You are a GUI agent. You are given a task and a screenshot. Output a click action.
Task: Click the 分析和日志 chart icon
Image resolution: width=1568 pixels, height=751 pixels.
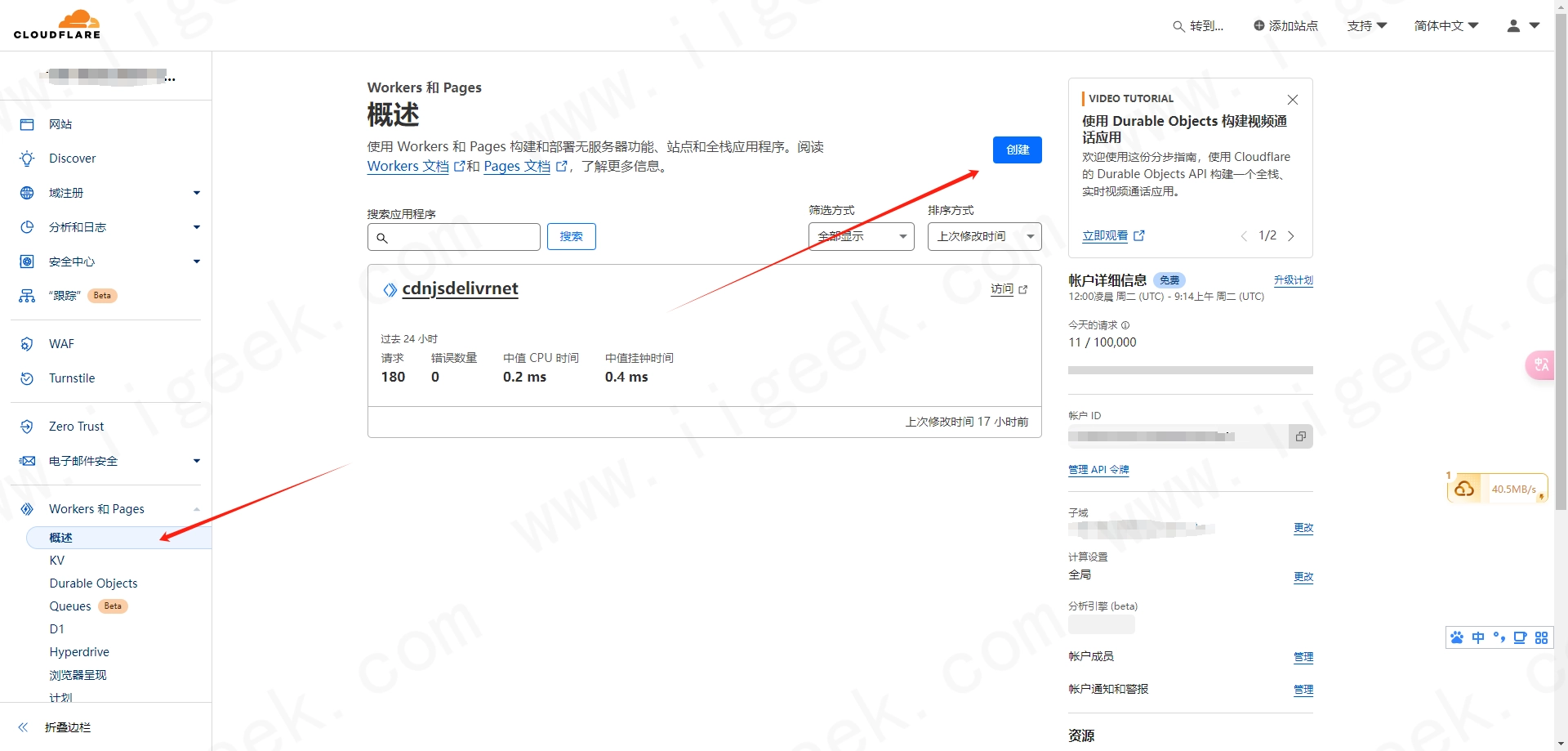click(x=27, y=227)
